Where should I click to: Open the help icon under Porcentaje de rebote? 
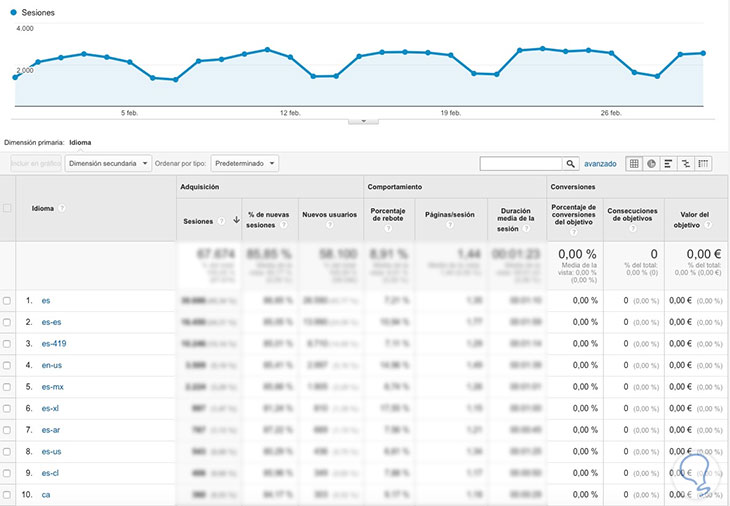pos(388,228)
